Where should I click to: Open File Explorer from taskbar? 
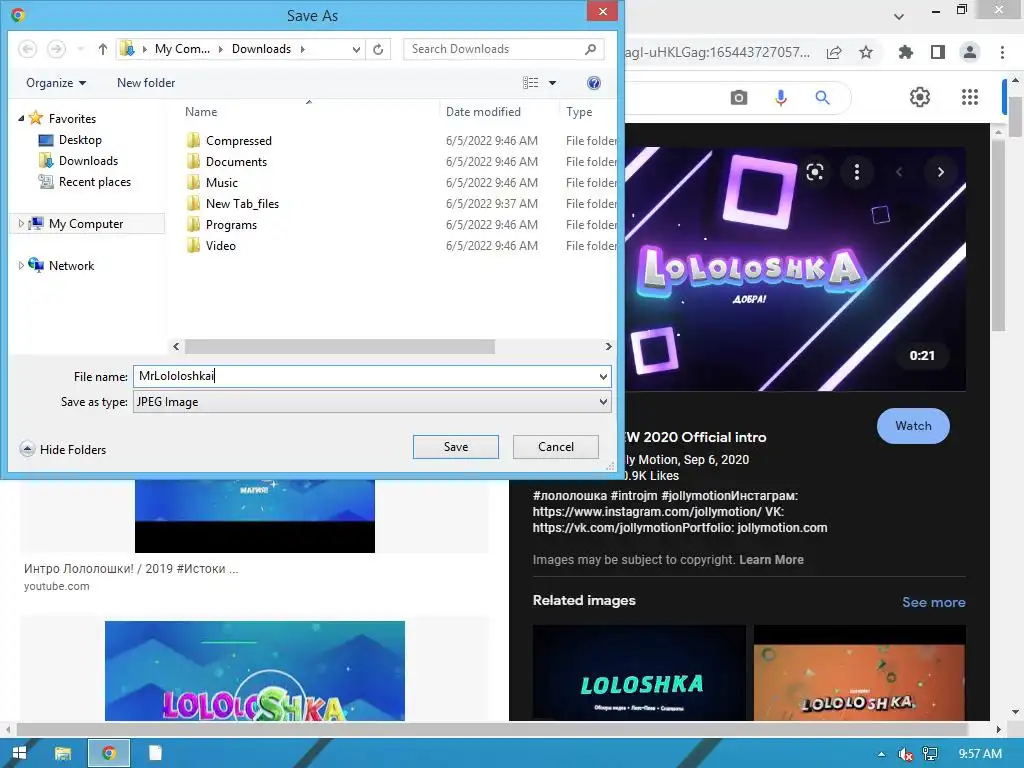click(x=63, y=753)
